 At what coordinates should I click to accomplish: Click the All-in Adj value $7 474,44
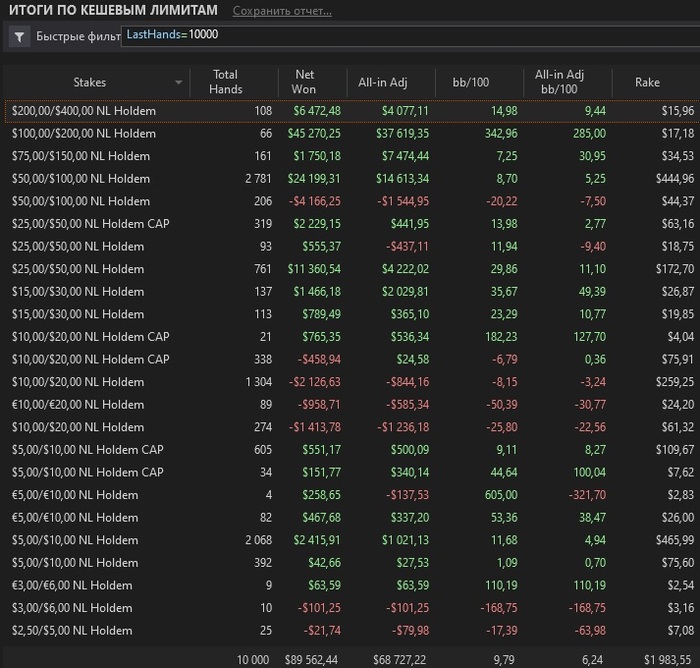[405, 156]
